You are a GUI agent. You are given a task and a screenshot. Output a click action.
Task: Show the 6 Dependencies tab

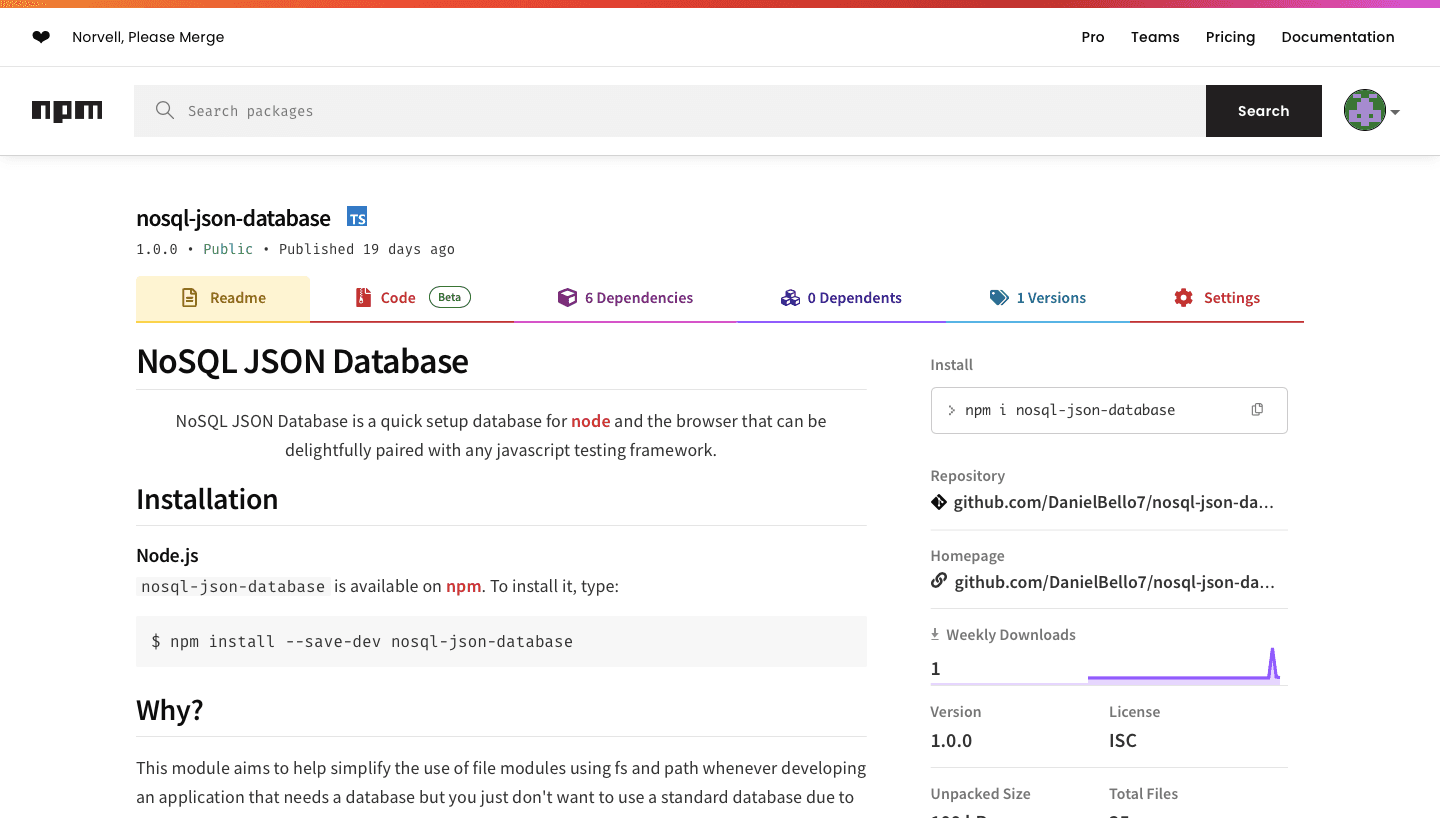click(625, 298)
